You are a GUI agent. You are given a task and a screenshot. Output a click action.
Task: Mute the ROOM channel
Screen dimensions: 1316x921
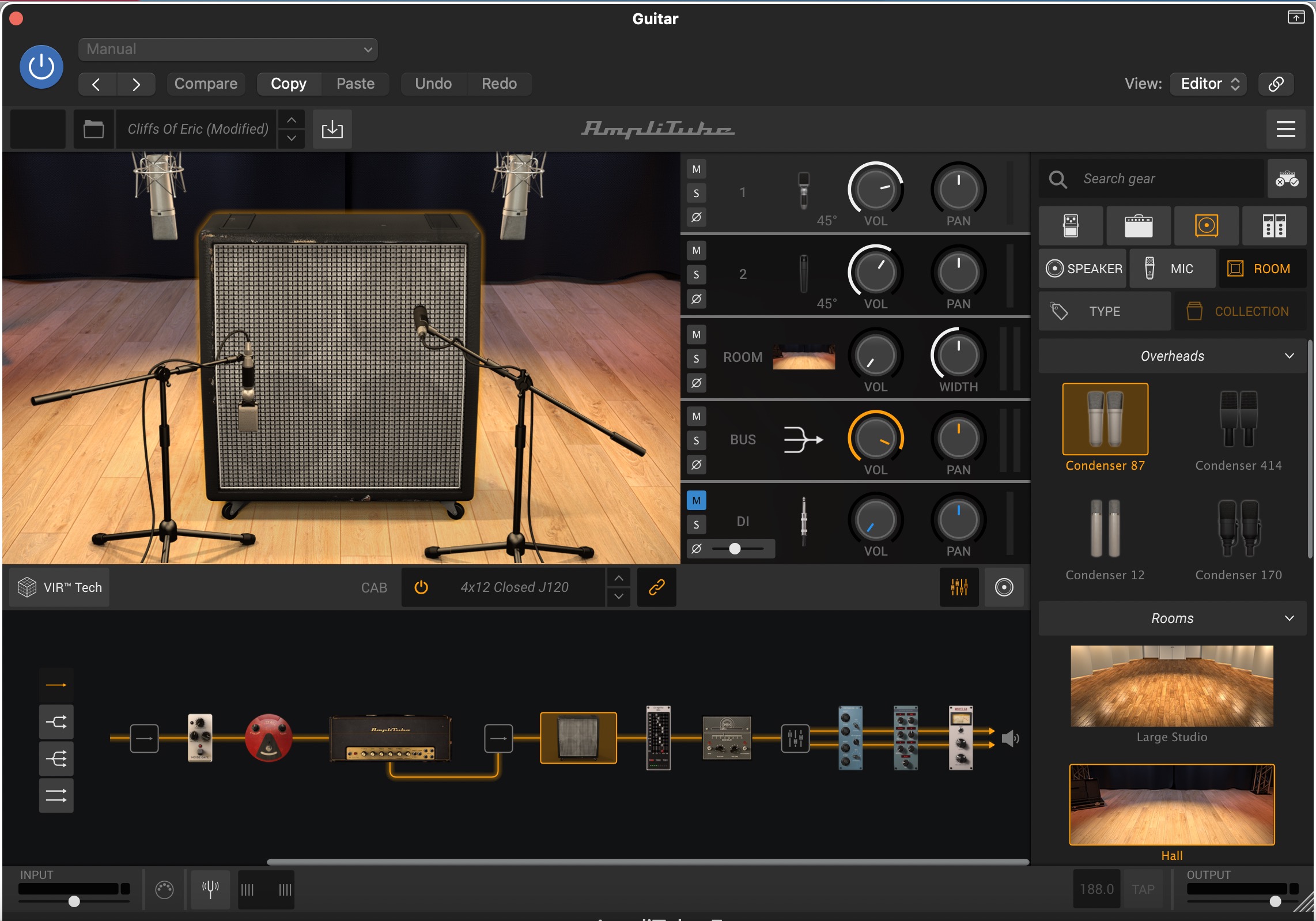[697, 335]
